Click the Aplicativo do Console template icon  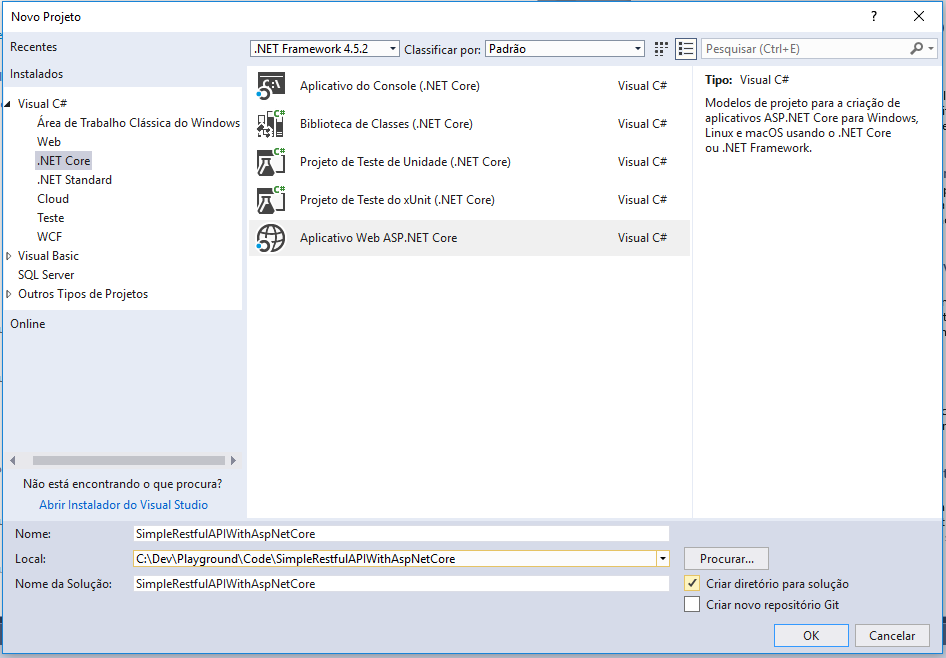click(x=271, y=86)
